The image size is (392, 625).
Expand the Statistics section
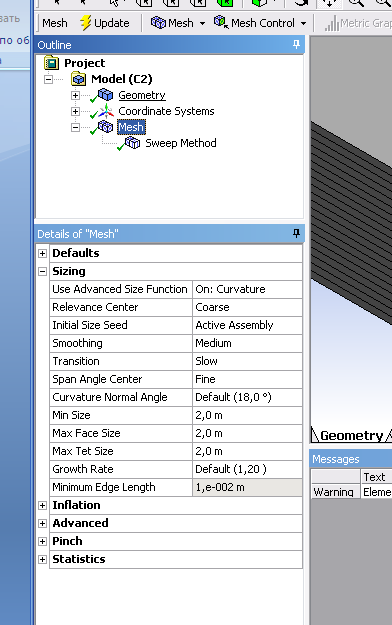click(x=42, y=559)
